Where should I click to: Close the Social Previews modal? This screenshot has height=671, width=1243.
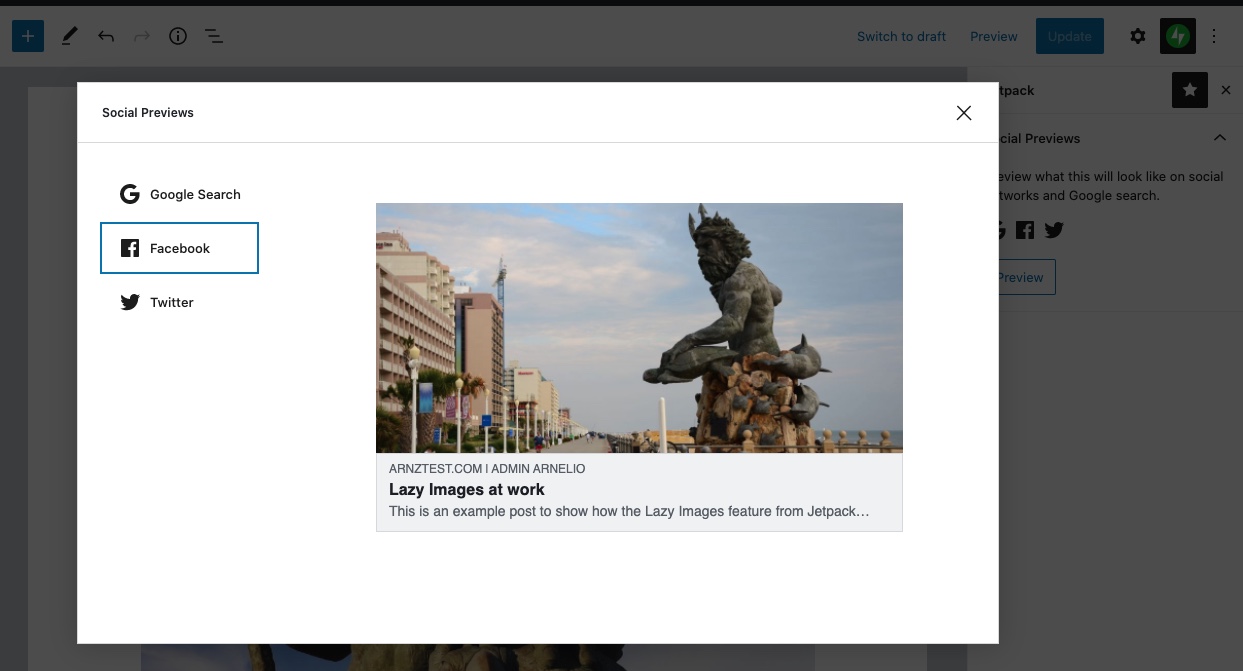click(x=963, y=112)
